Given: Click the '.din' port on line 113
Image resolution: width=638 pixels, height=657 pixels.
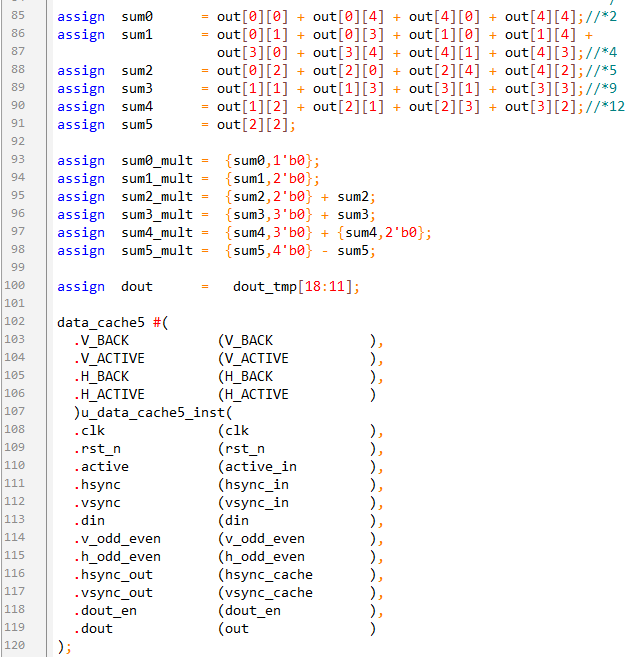Looking at the screenshot, I should (89, 521).
